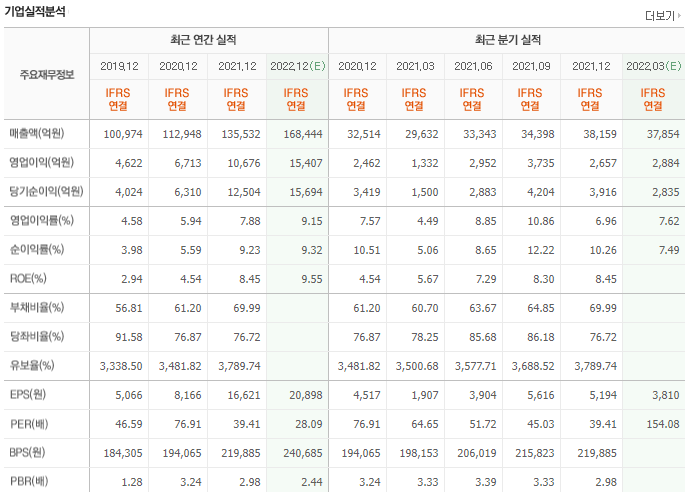The image size is (691, 492).
Task: Click the 168,444 estimated sales value
Action: coord(303,134)
